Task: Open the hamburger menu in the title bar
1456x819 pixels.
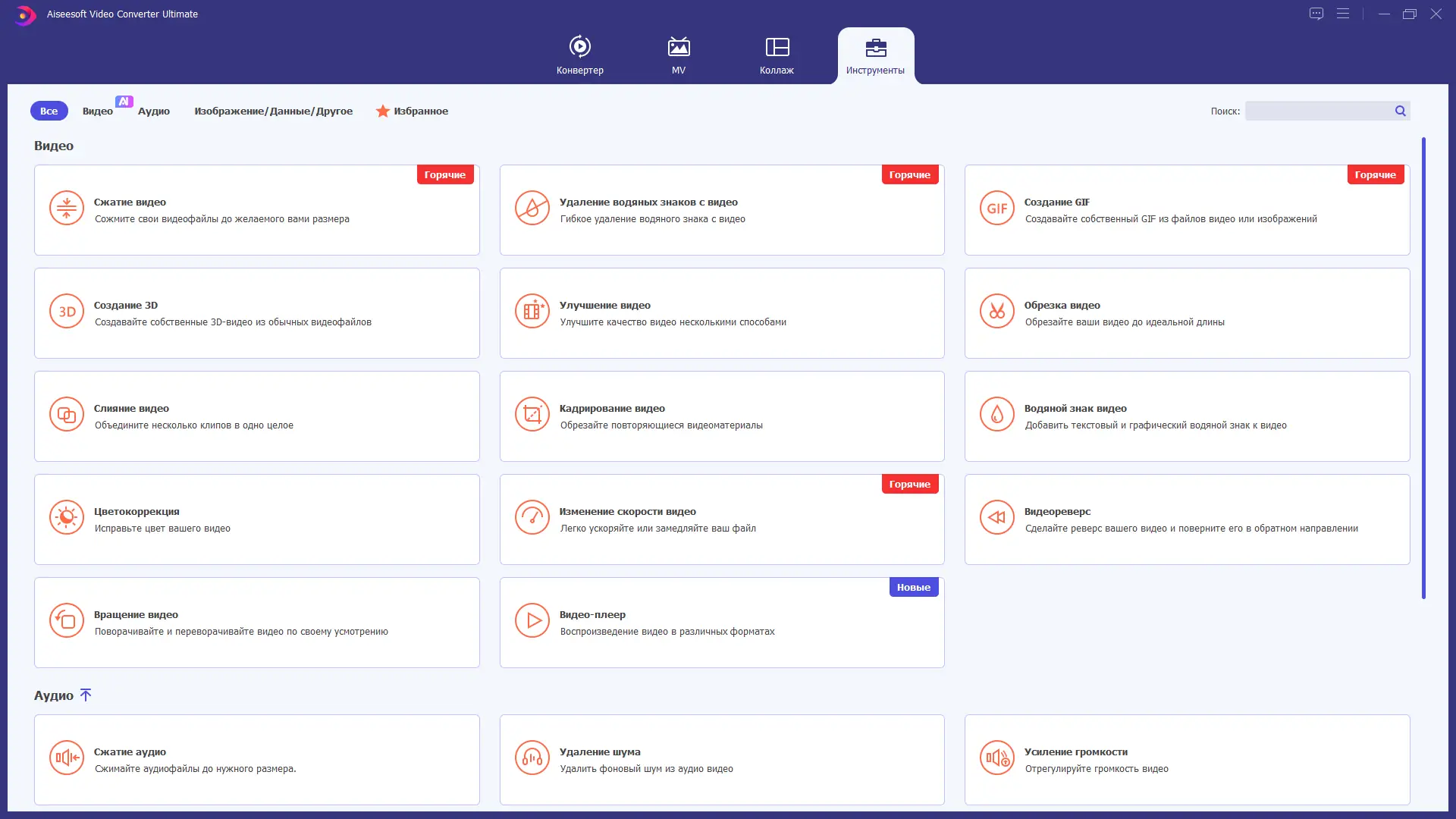Action: [x=1343, y=14]
